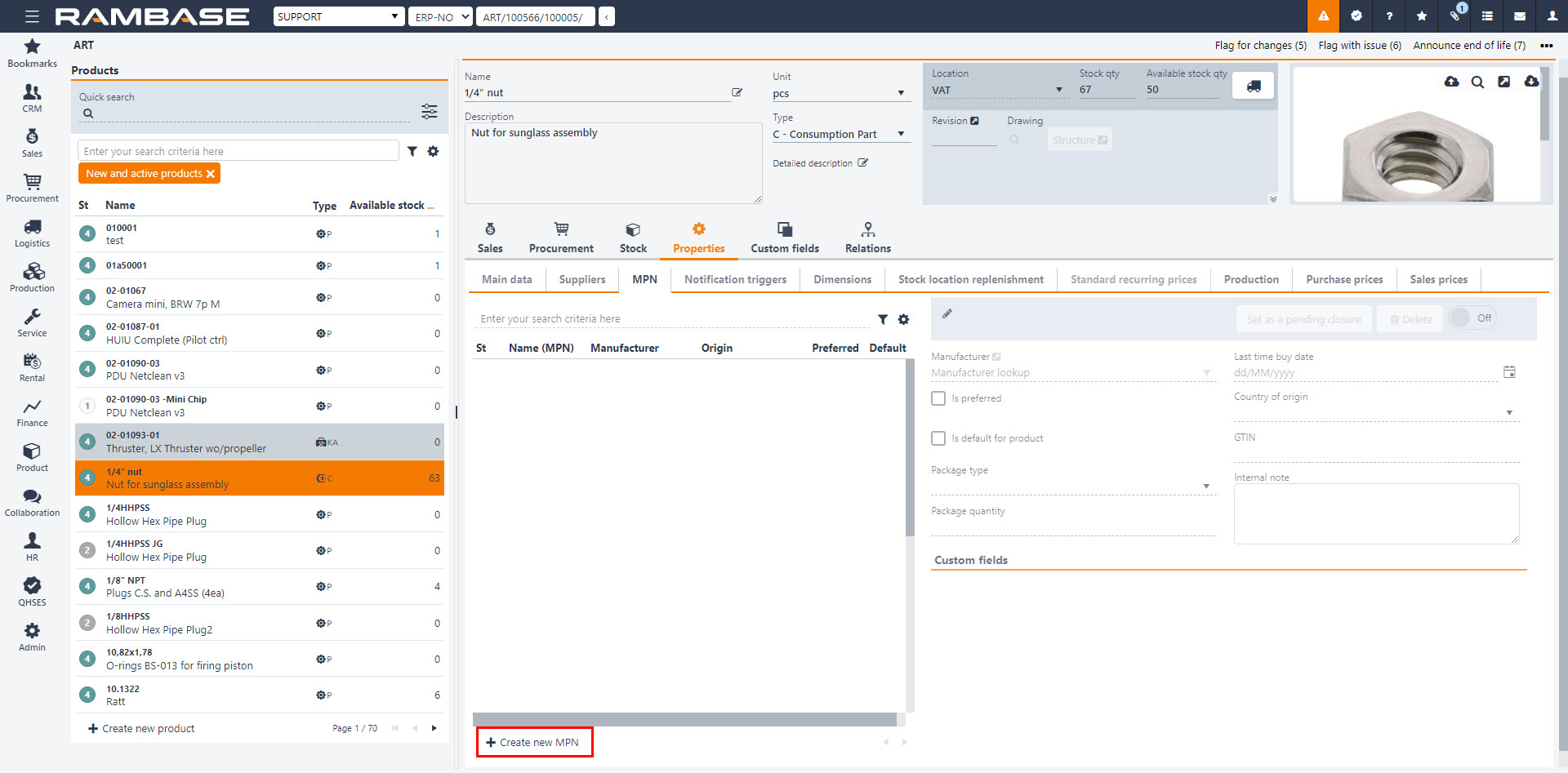The height and width of the screenshot is (773, 1568).
Task: Open the envelope messages icon
Action: click(1520, 16)
